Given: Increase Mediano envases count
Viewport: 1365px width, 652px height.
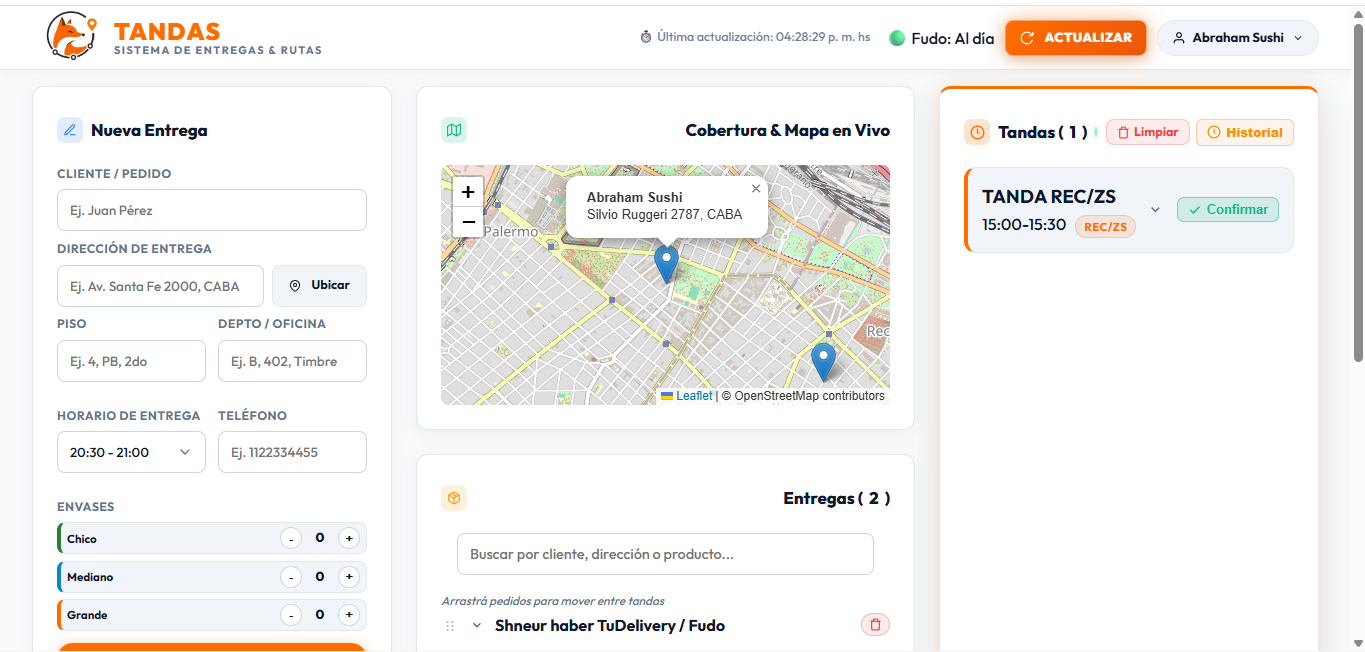Looking at the screenshot, I should (x=349, y=577).
